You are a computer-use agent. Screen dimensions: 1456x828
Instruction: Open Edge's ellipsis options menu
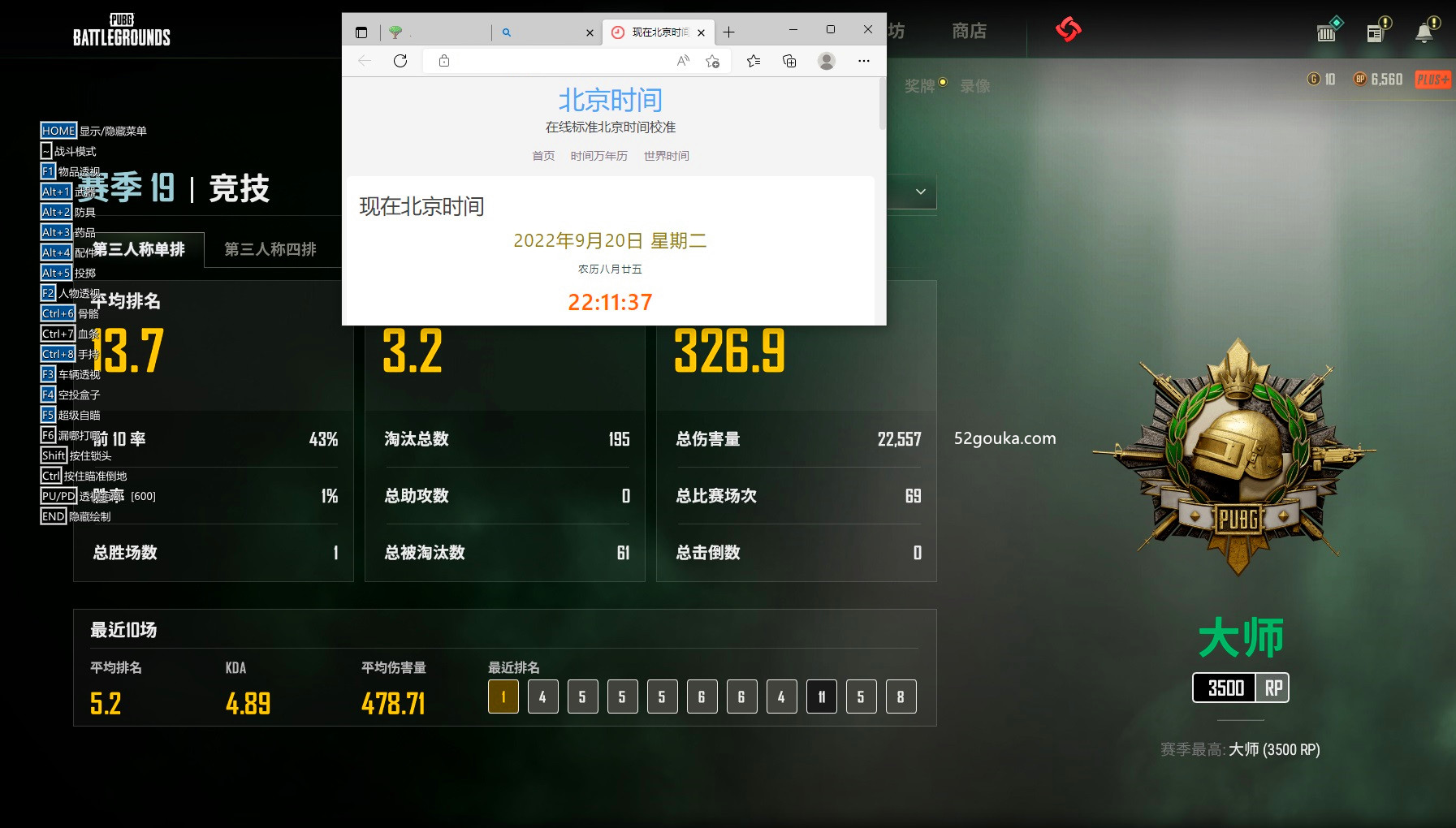pyautogui.click(x=863, y=61)
